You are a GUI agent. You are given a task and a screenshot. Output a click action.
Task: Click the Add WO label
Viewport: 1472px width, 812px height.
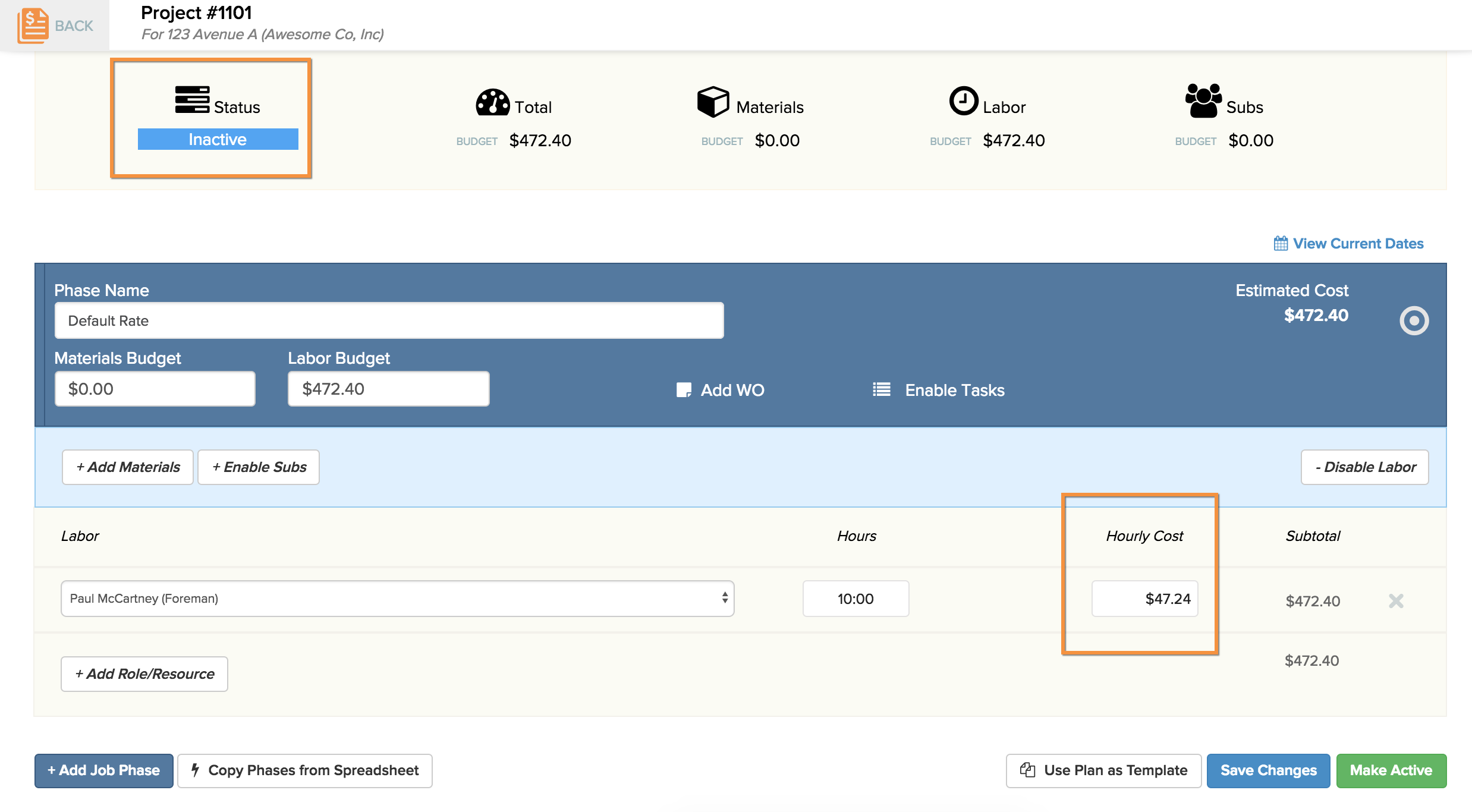(x=732, y=390)
